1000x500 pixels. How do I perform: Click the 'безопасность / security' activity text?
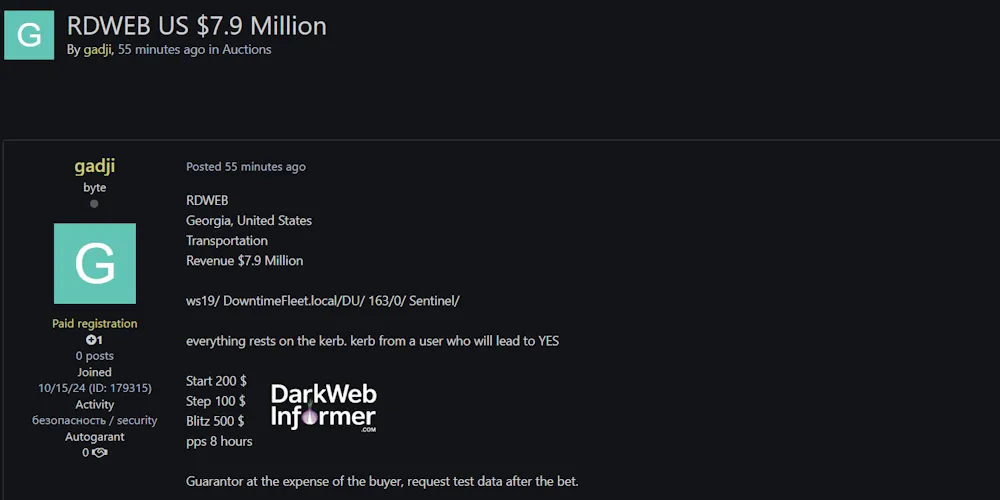(x=95, y=421)
